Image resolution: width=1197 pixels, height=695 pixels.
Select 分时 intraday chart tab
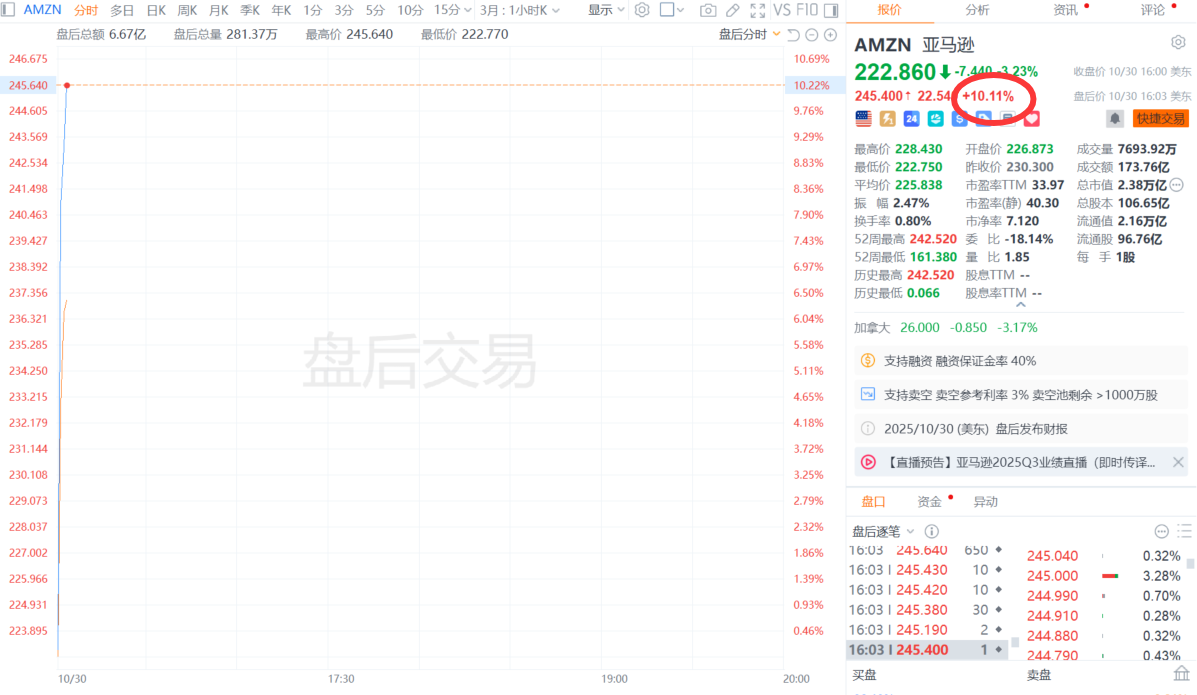coord(86,10)
